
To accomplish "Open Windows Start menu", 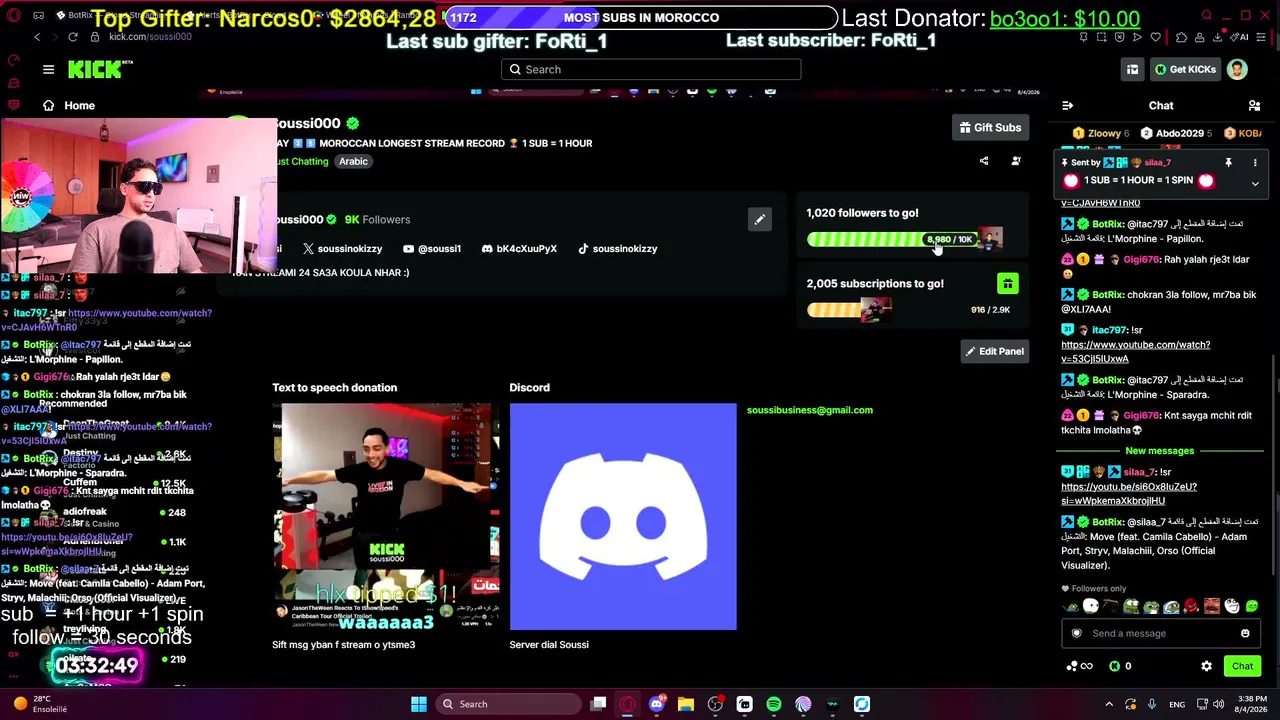I will (419, 704).
